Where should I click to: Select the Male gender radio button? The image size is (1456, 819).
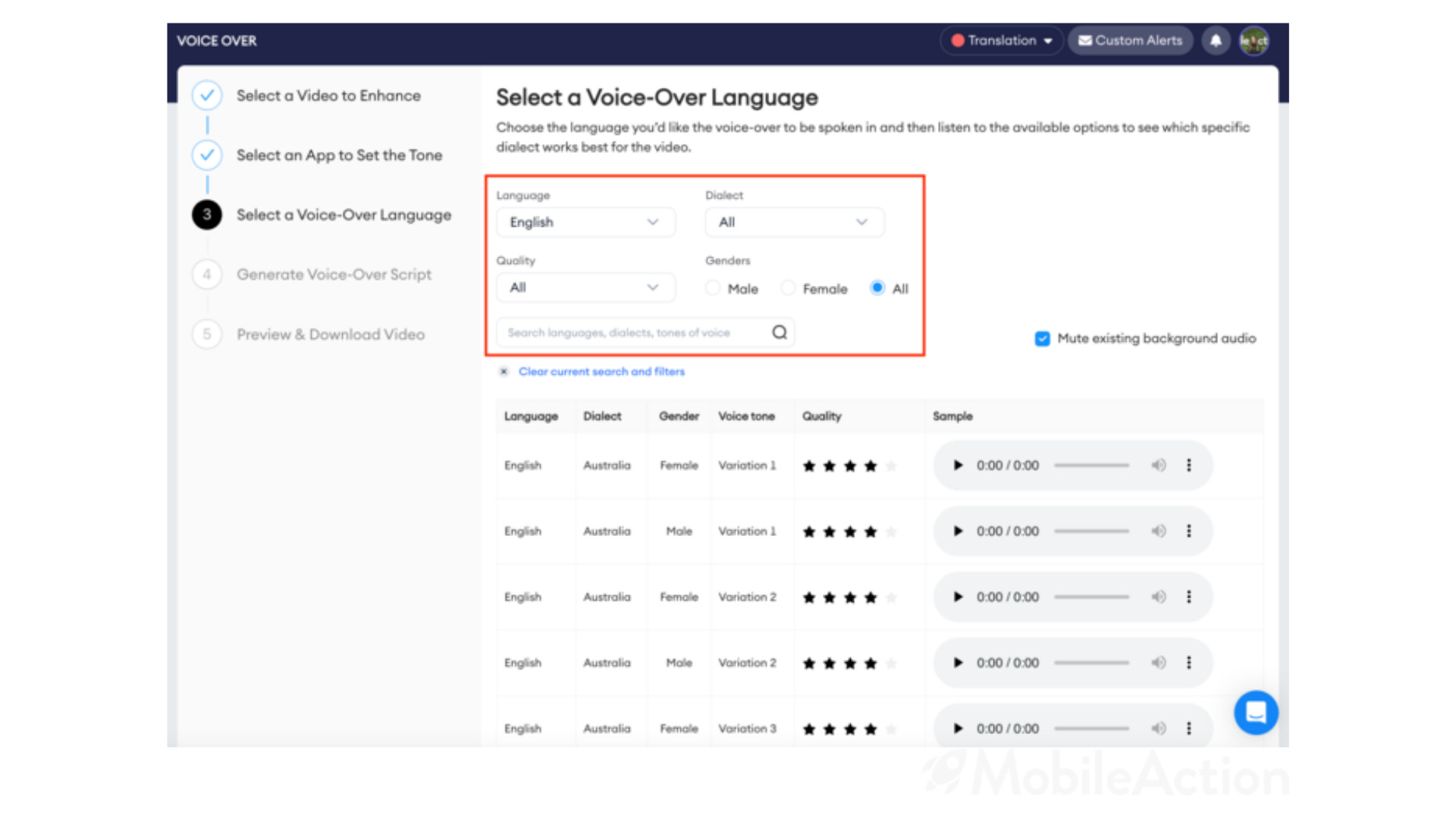coord(712,288)
